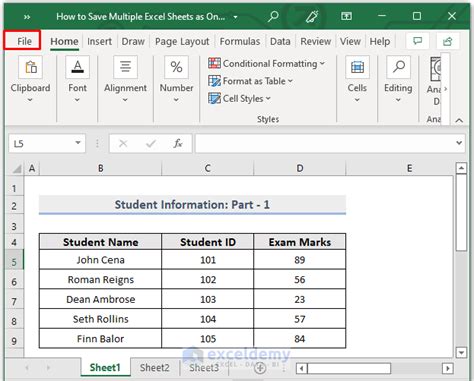This screenshot has height=381, width=474.
Task: Click the cell 'Seth Rollins'
Action: pyautogui.click(x=100, y=319)
